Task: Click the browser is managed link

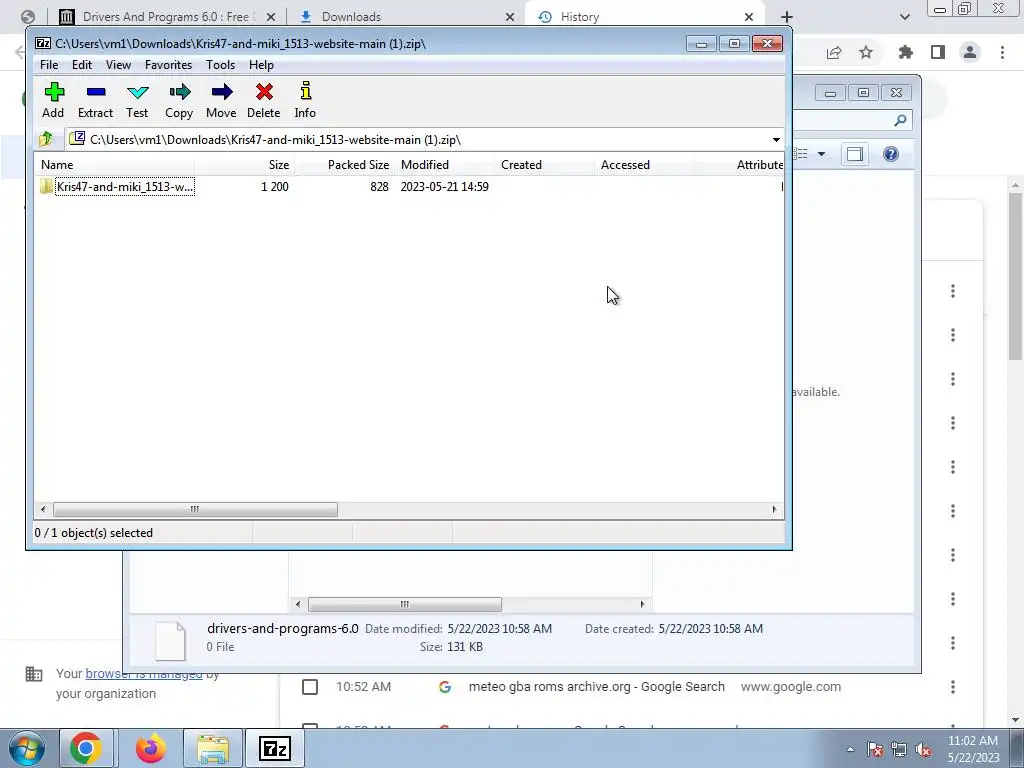Action: 144,674
